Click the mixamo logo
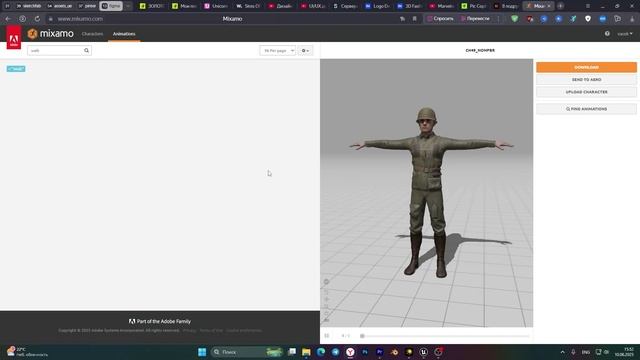 51,33
